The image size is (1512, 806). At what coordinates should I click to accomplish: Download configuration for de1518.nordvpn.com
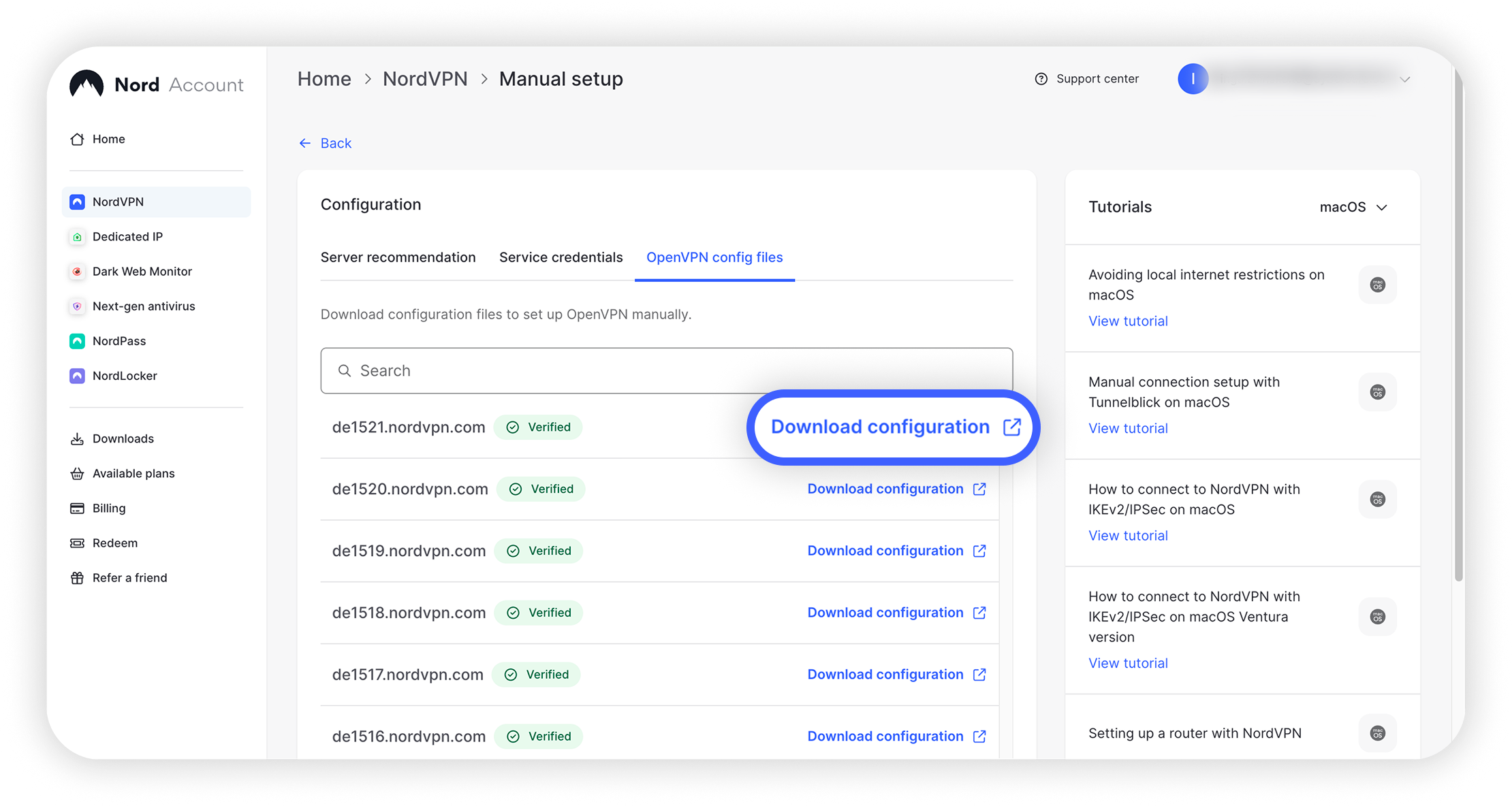(x=896, y=613)
